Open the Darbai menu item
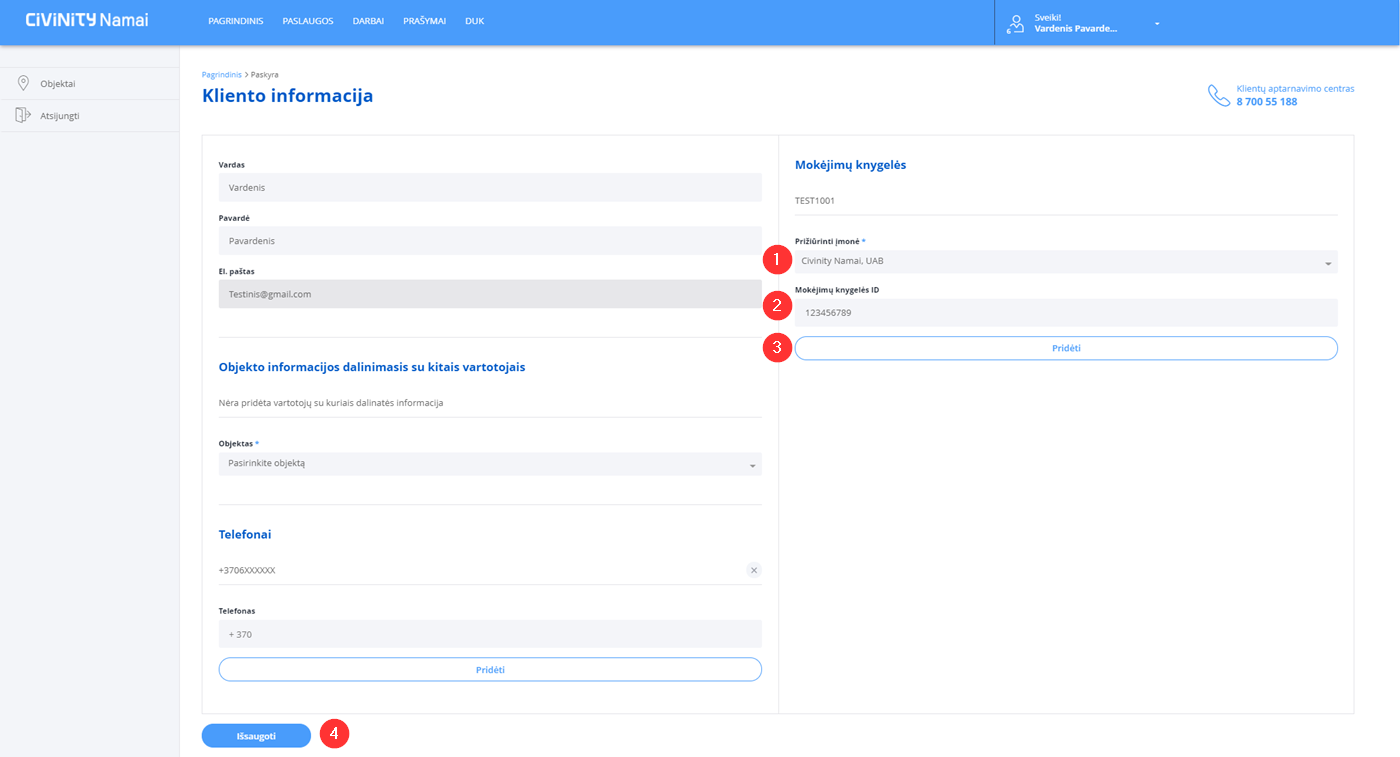Viewport: 1400px width, 757px height. 368,21
